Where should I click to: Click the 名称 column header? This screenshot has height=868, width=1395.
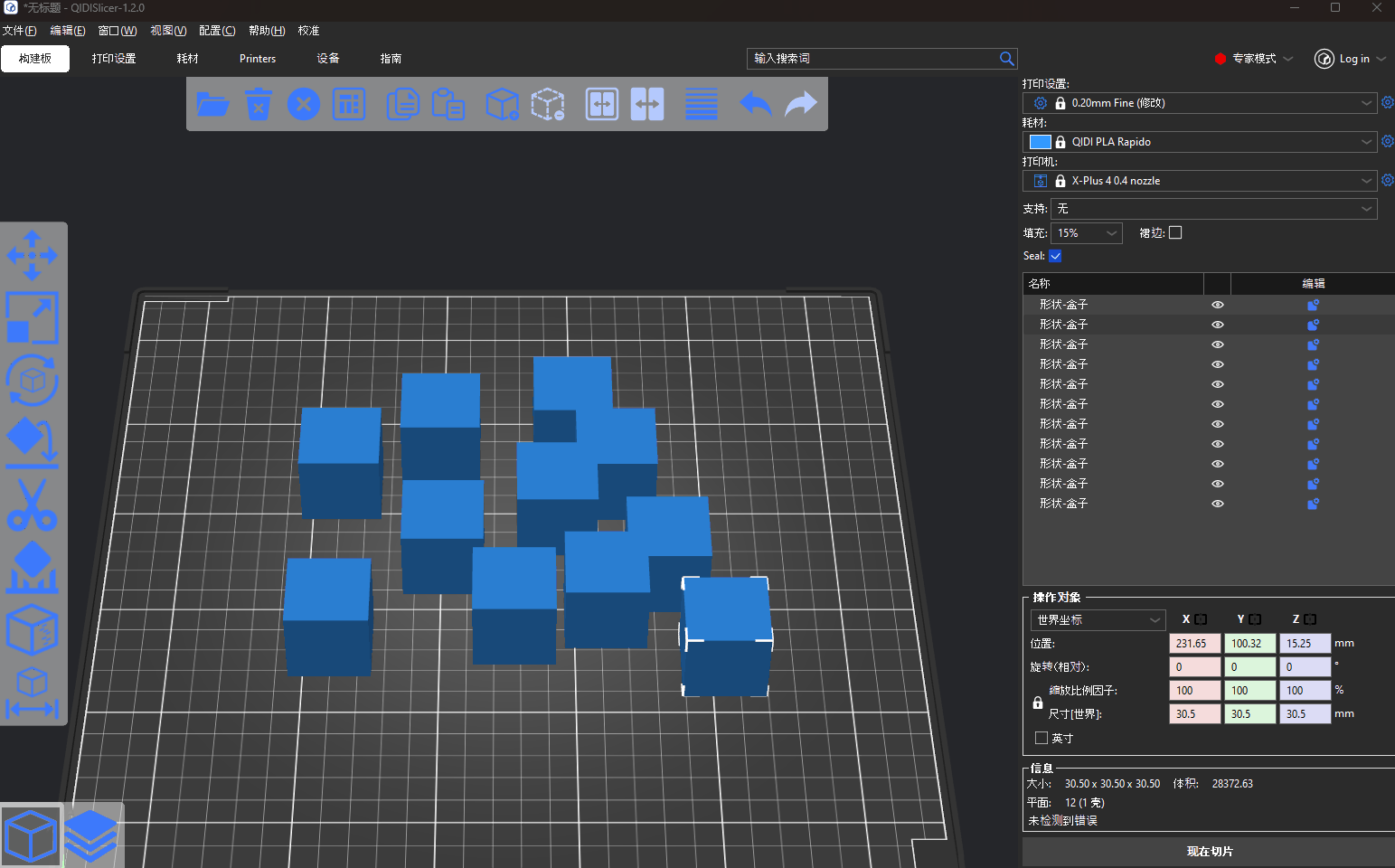click(x=1113, y=284)
